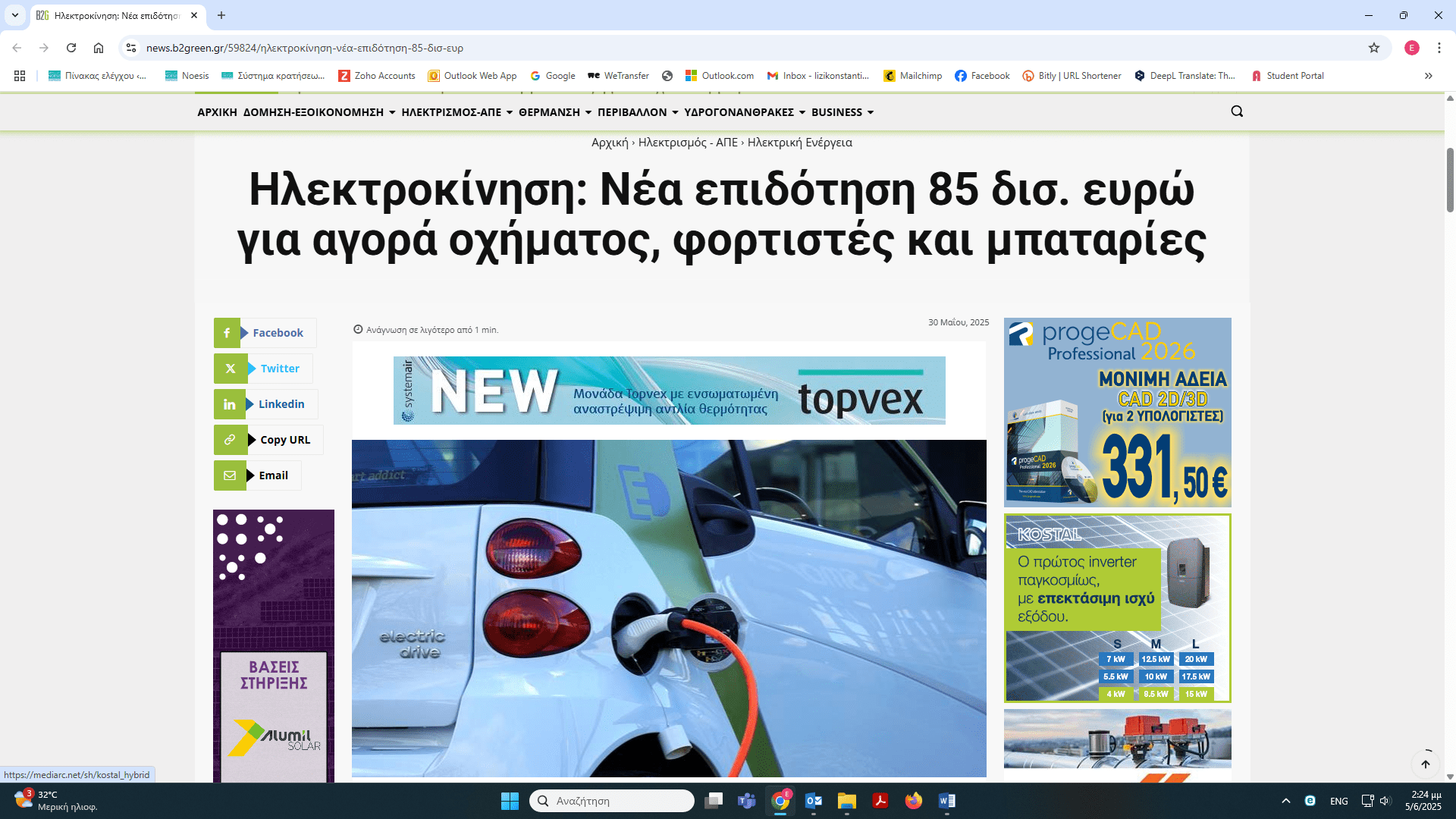Show more bookmarks with chevron
Viewport: 1456px width, 819px height.
[1428, 76]
